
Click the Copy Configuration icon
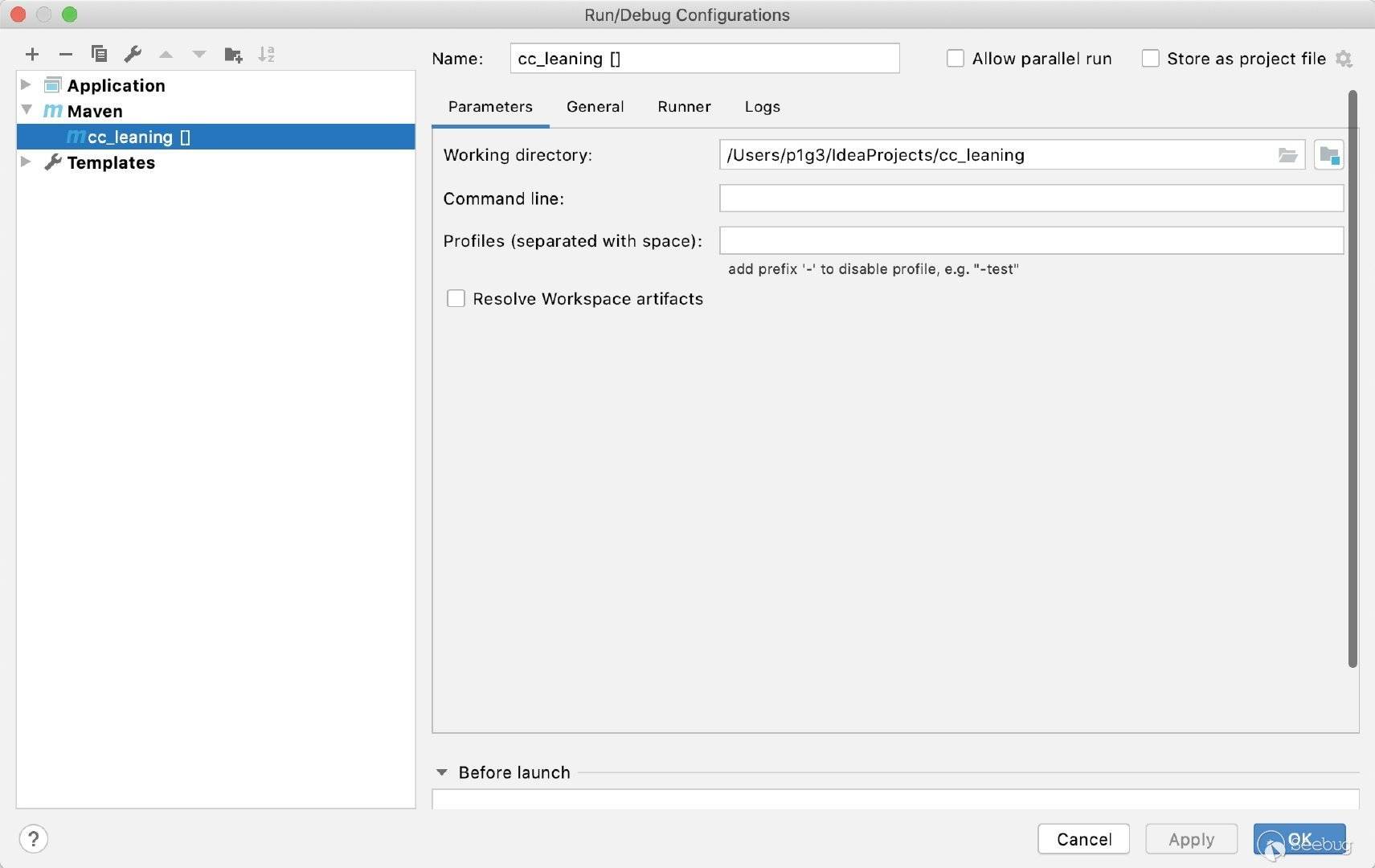100,55
